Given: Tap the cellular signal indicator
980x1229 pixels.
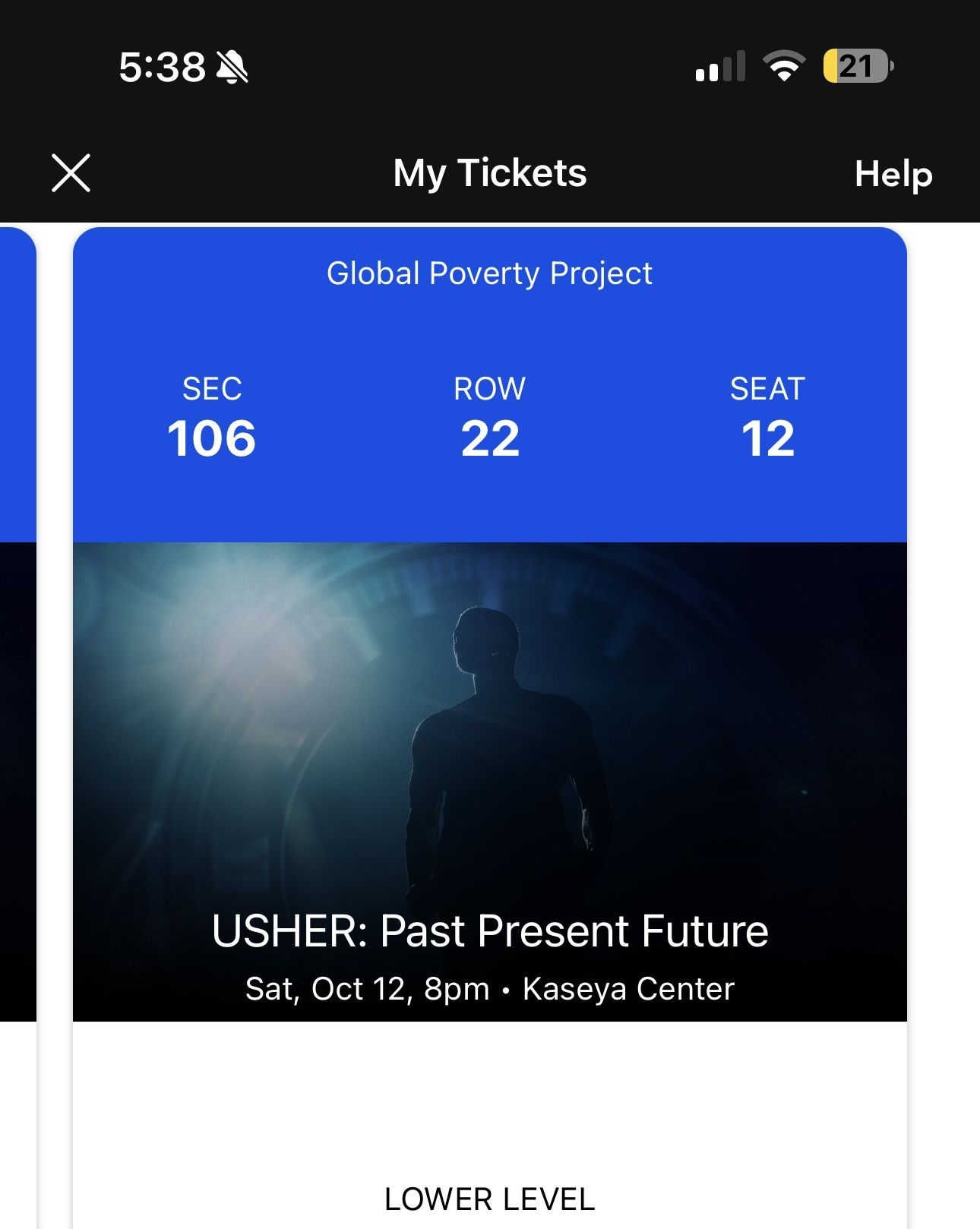Looking at the screenshot, I should click(x=719, y=68).
